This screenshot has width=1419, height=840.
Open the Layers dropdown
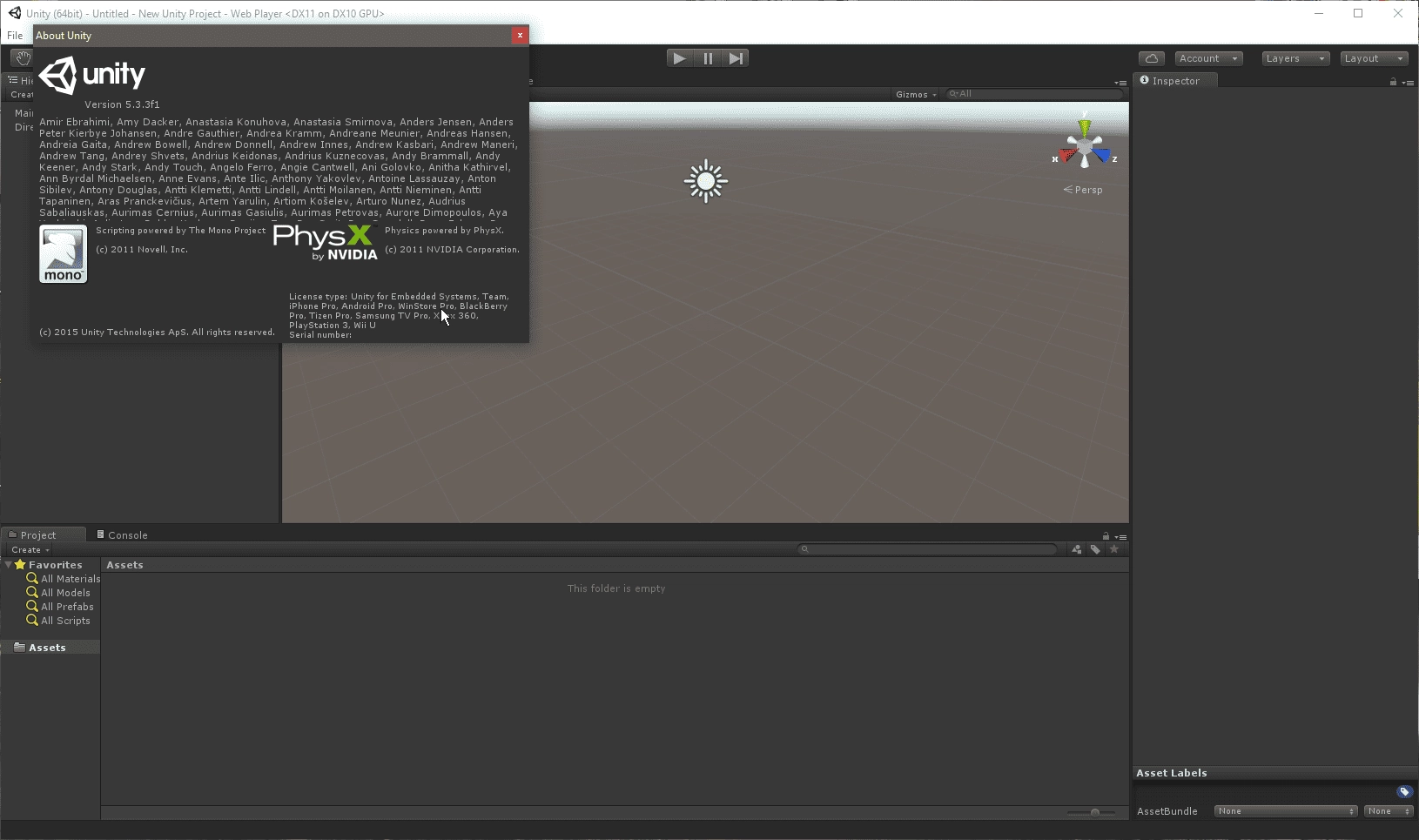[1295, 58]
